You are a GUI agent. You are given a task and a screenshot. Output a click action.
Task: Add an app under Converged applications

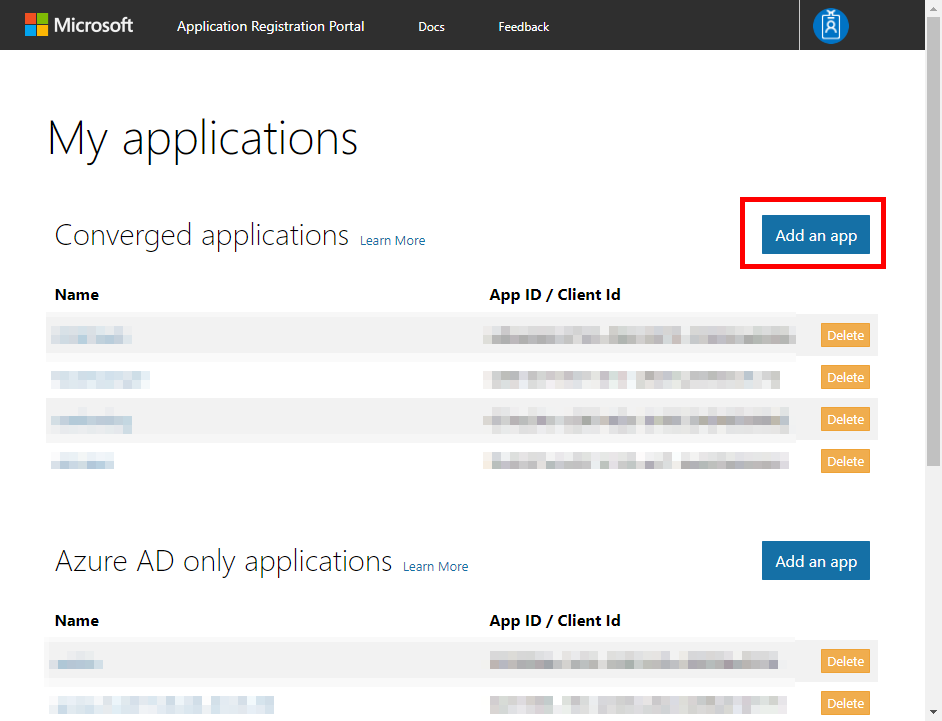[815, 234]
